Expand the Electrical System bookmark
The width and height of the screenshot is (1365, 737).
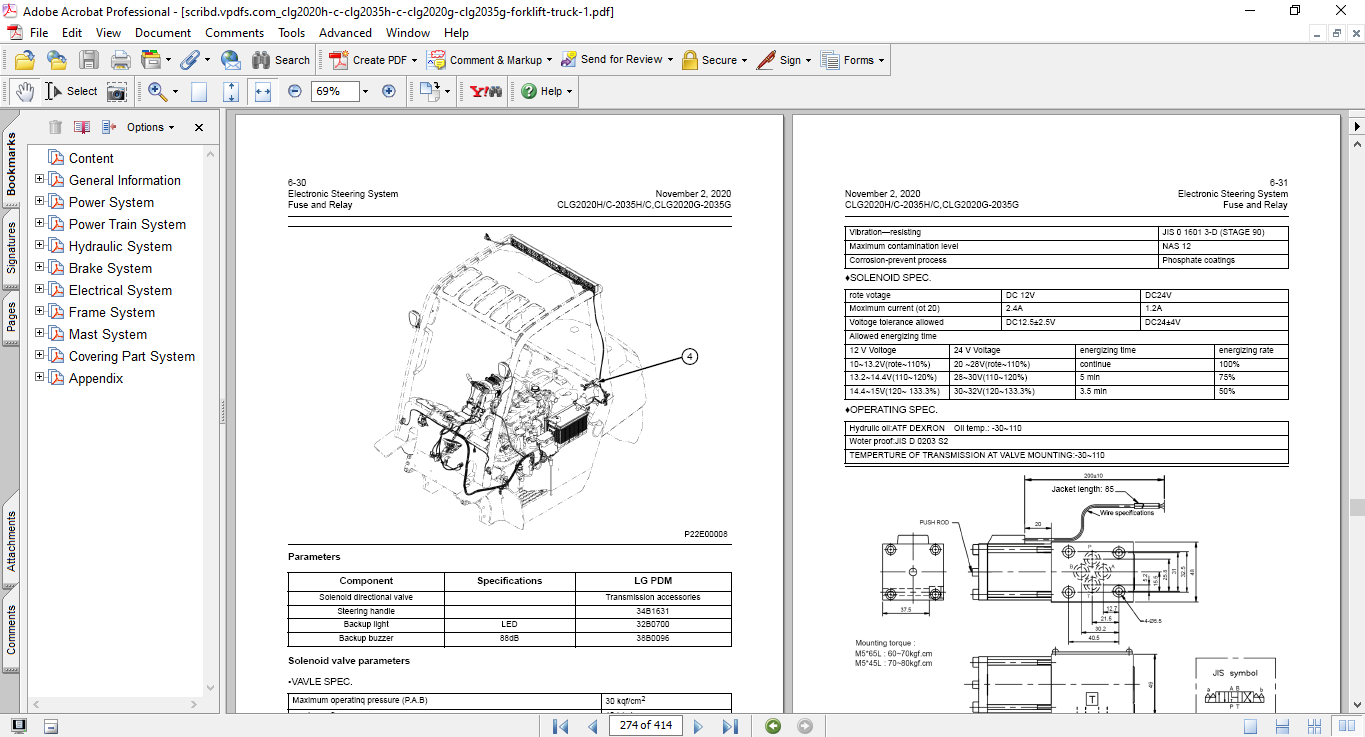[x=38, y=290]
